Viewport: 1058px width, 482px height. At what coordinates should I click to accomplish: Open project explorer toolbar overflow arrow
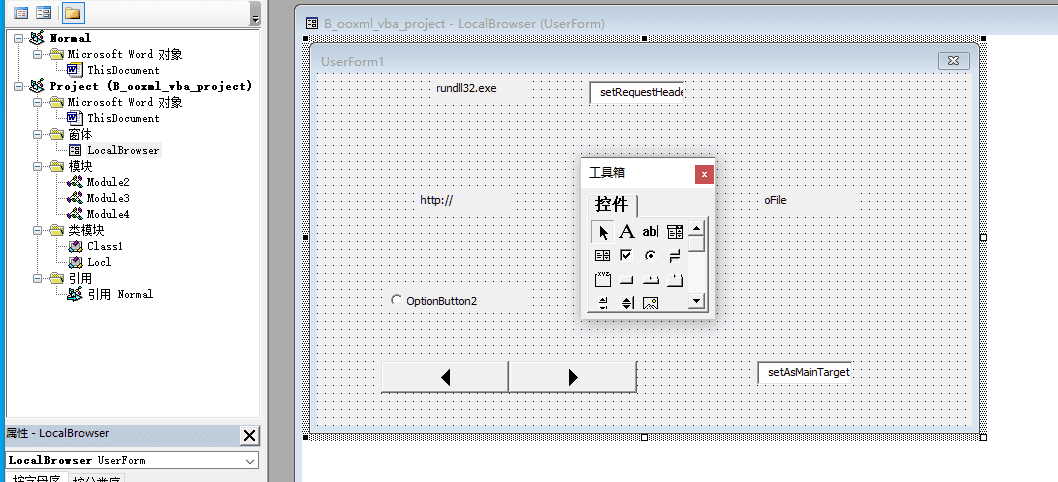(x=255, y=14)
